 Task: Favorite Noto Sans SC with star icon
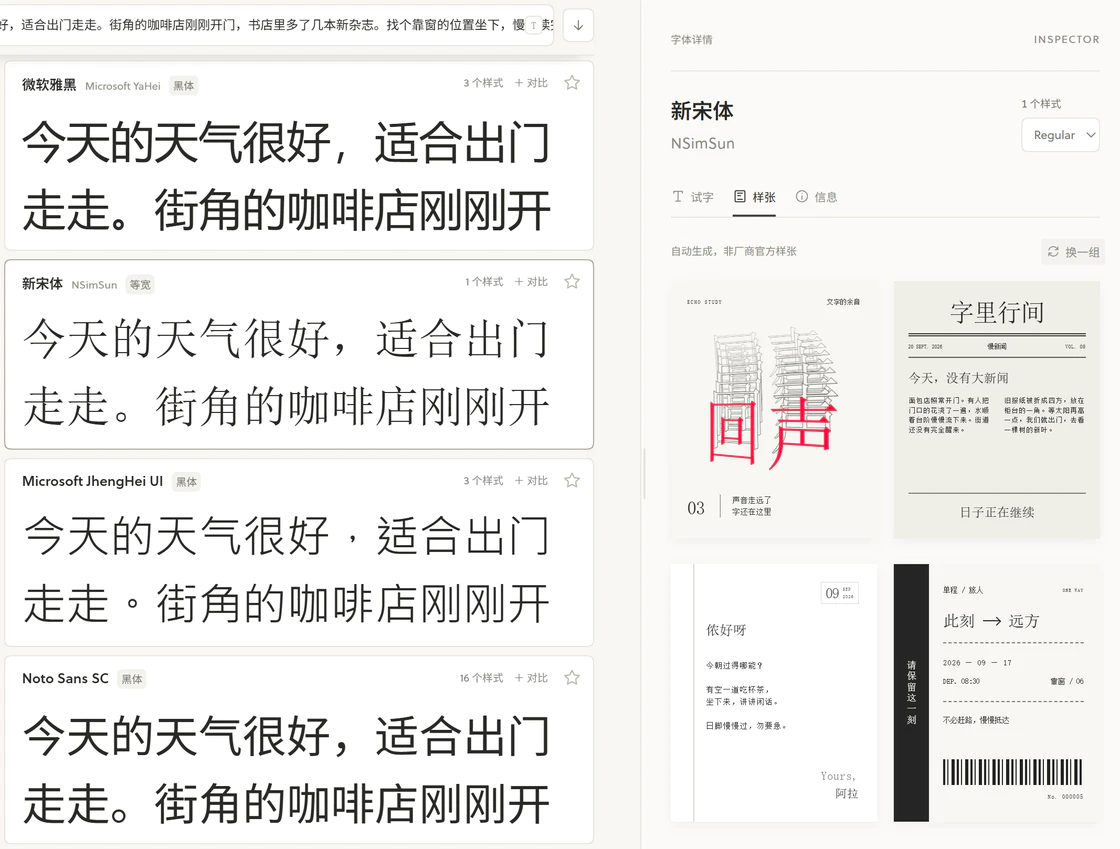coord(572,678)
